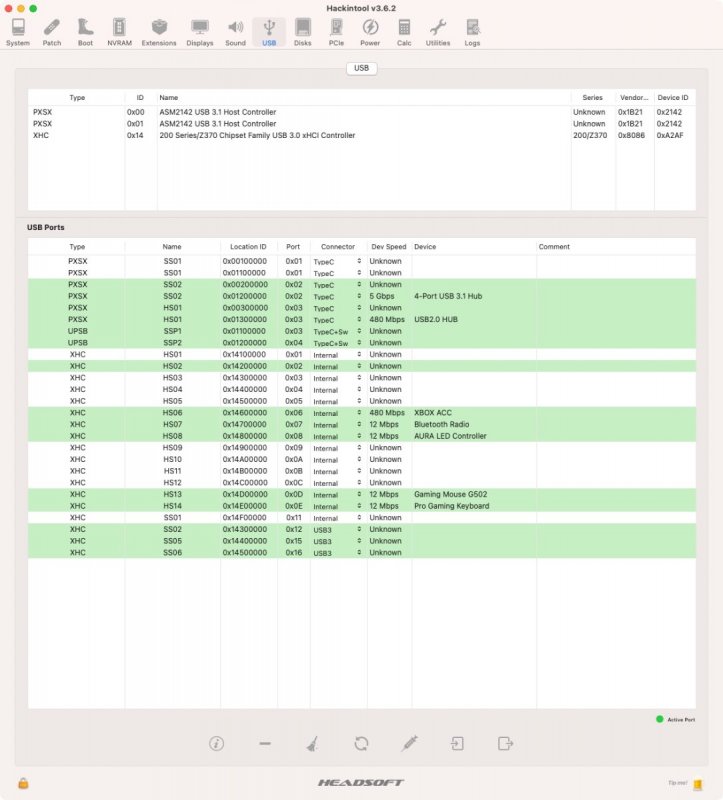Sort controllers by Type column header
723x800 pixels.
coord(77,97)
